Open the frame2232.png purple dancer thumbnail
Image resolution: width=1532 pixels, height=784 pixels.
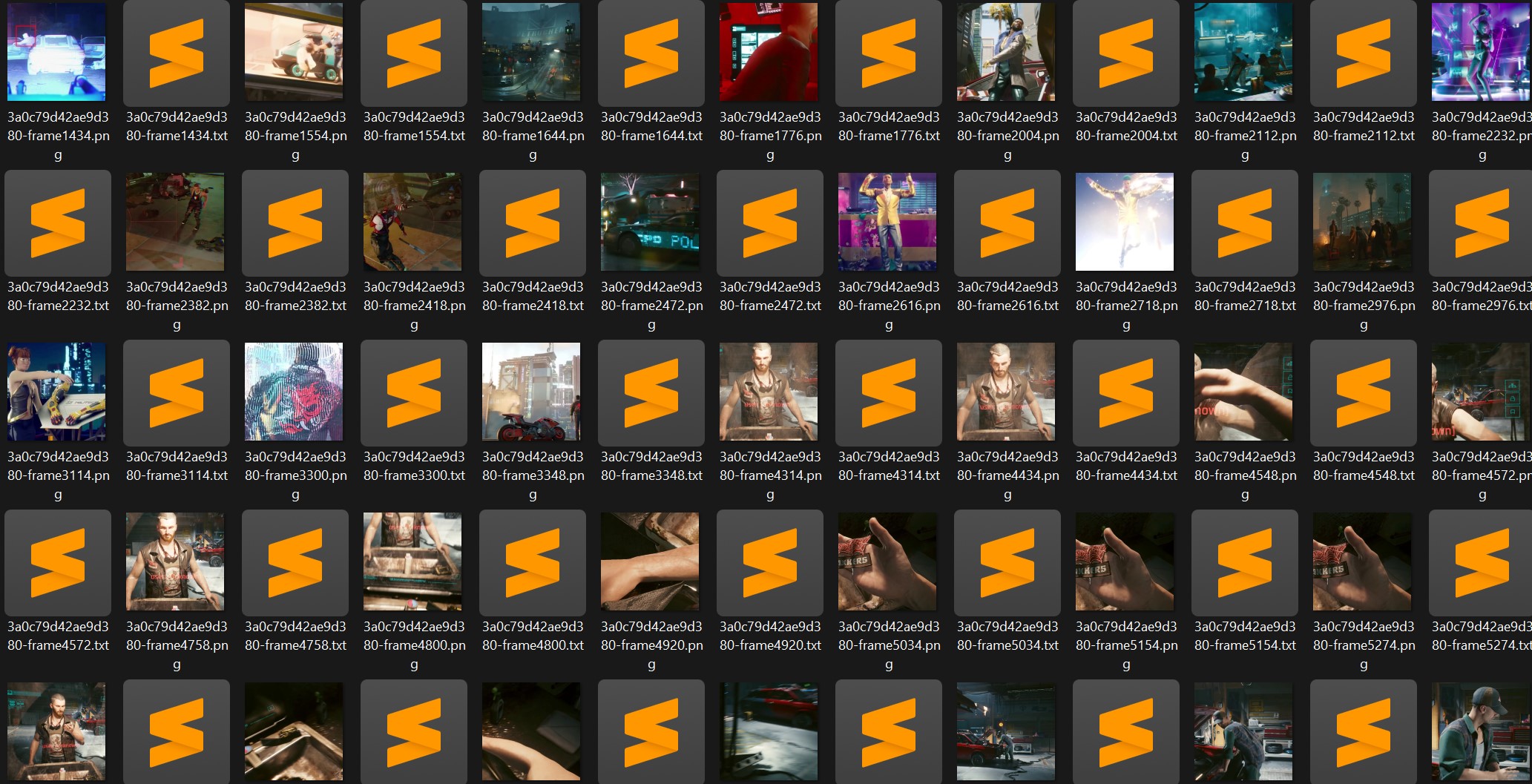pyautogui.click(x=1481, y=52)
